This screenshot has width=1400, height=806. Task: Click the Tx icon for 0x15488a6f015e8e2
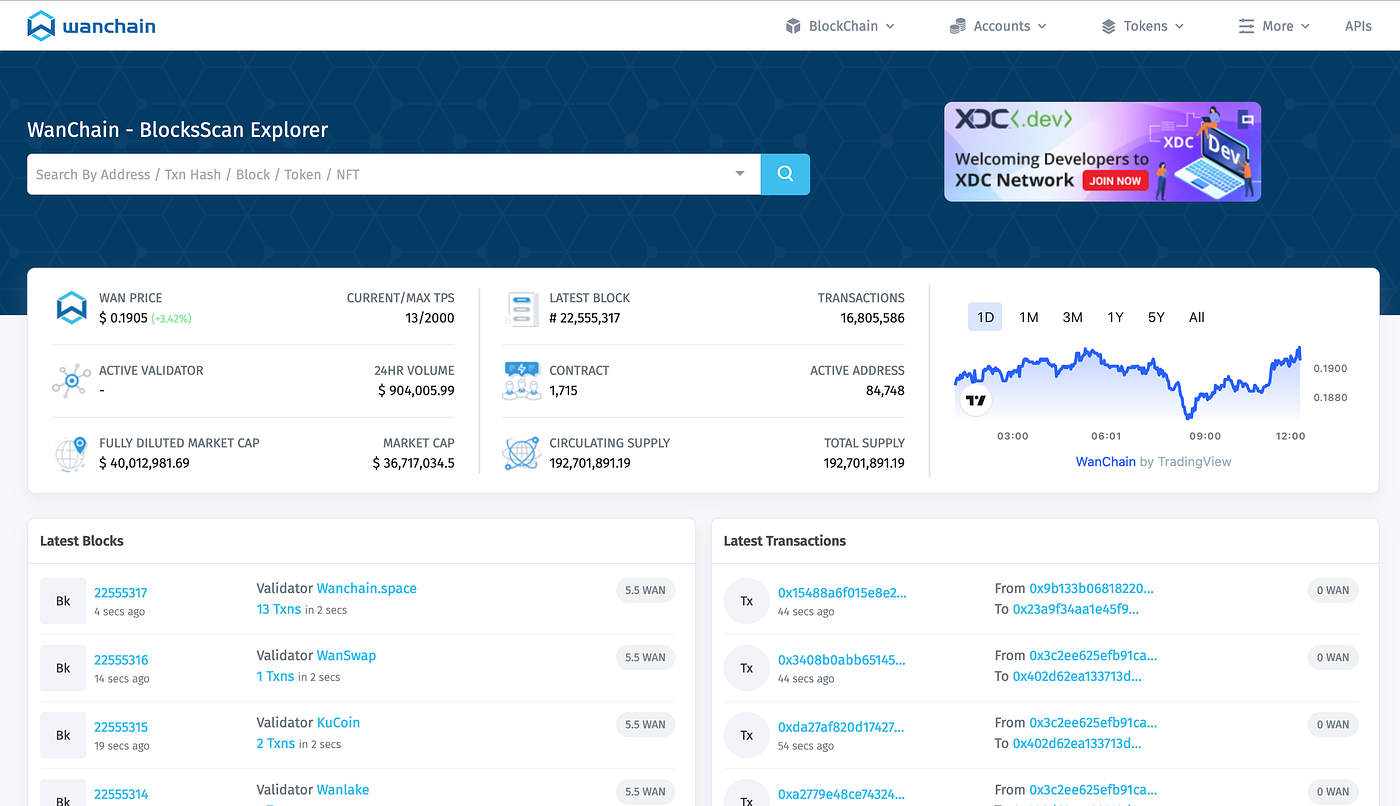pos(747,601)
